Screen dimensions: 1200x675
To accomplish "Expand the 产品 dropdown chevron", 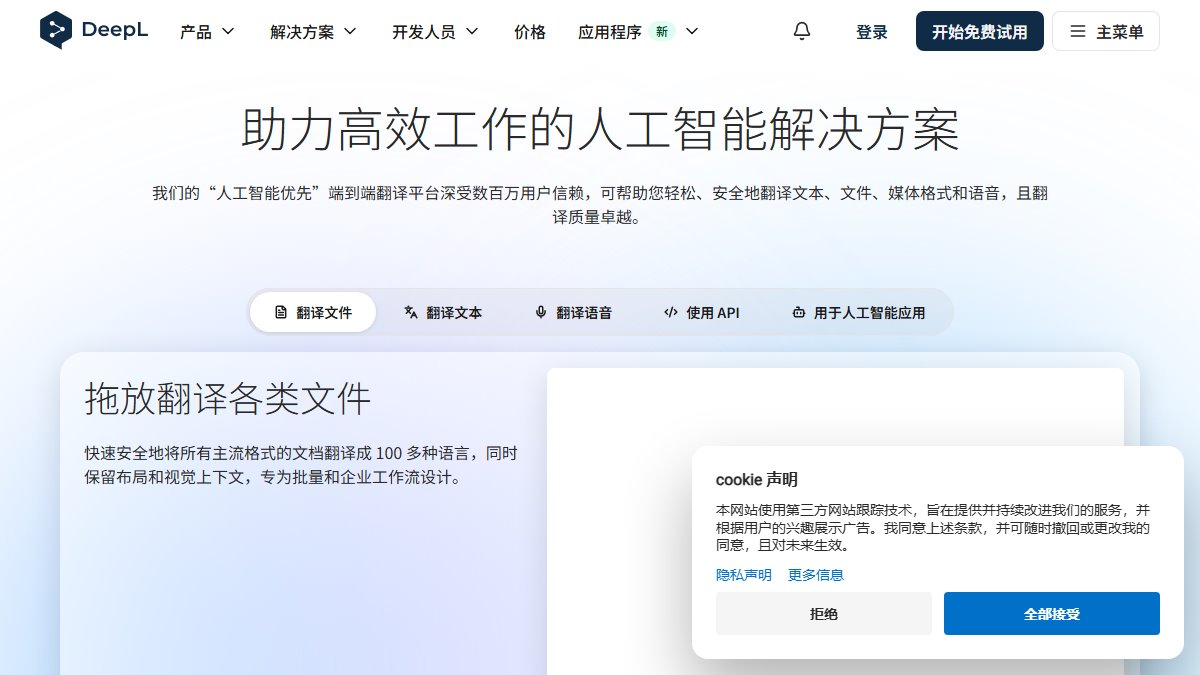I will coord(228,31).
